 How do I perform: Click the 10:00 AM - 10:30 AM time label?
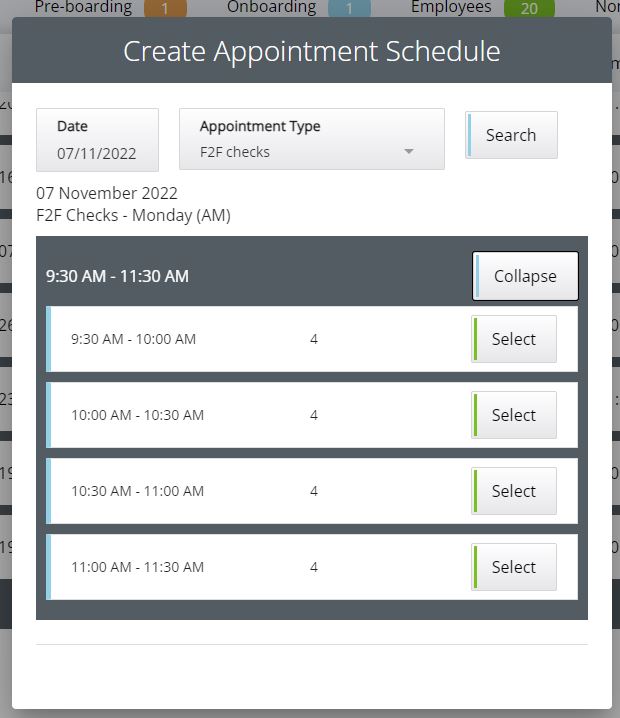137,415
